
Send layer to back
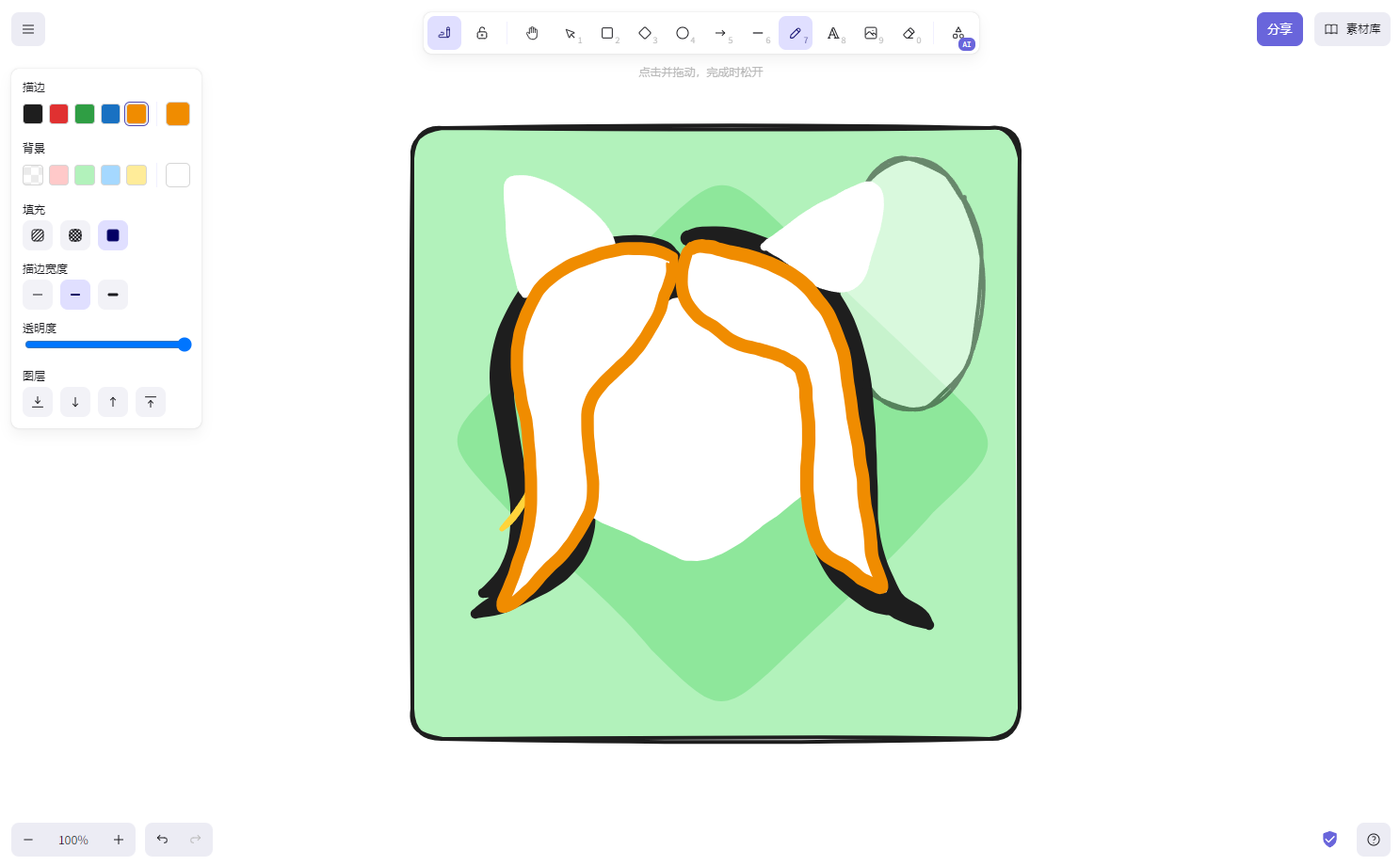(x=38, y=402)
